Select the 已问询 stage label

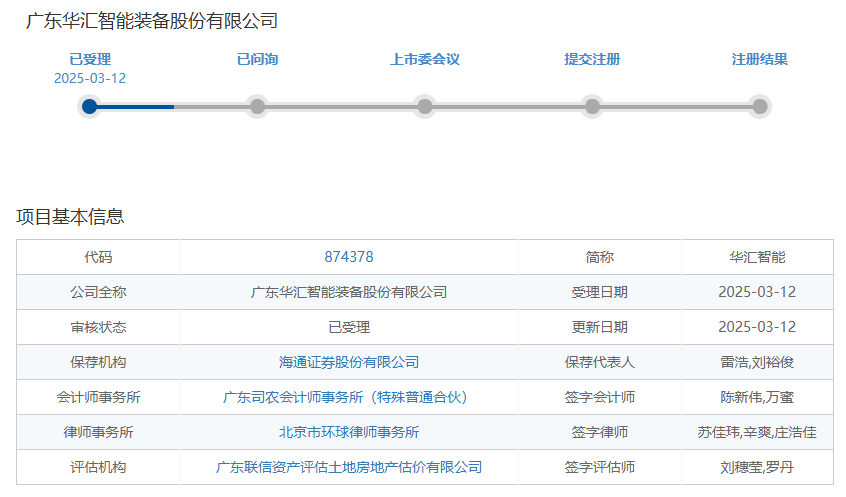pyautogui.click(x=257, y=59)
